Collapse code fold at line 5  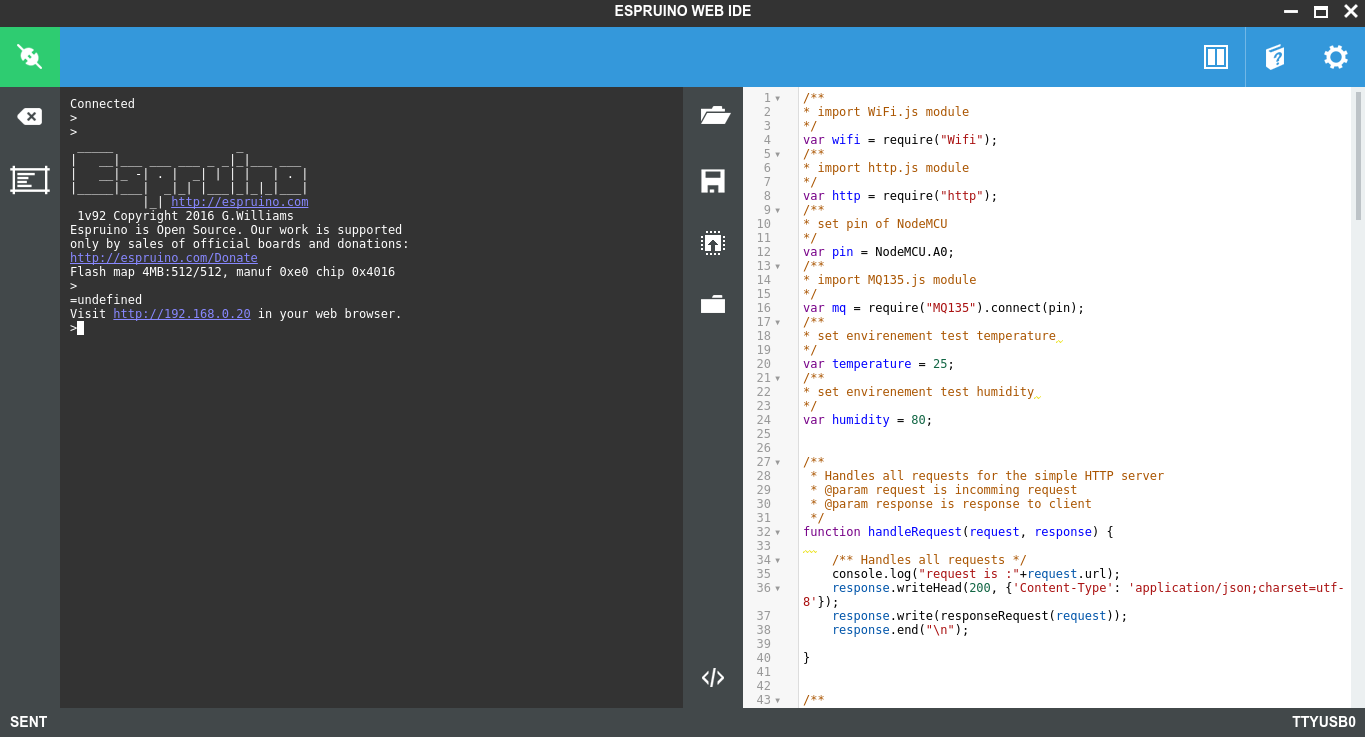click(x=778, y=154)
